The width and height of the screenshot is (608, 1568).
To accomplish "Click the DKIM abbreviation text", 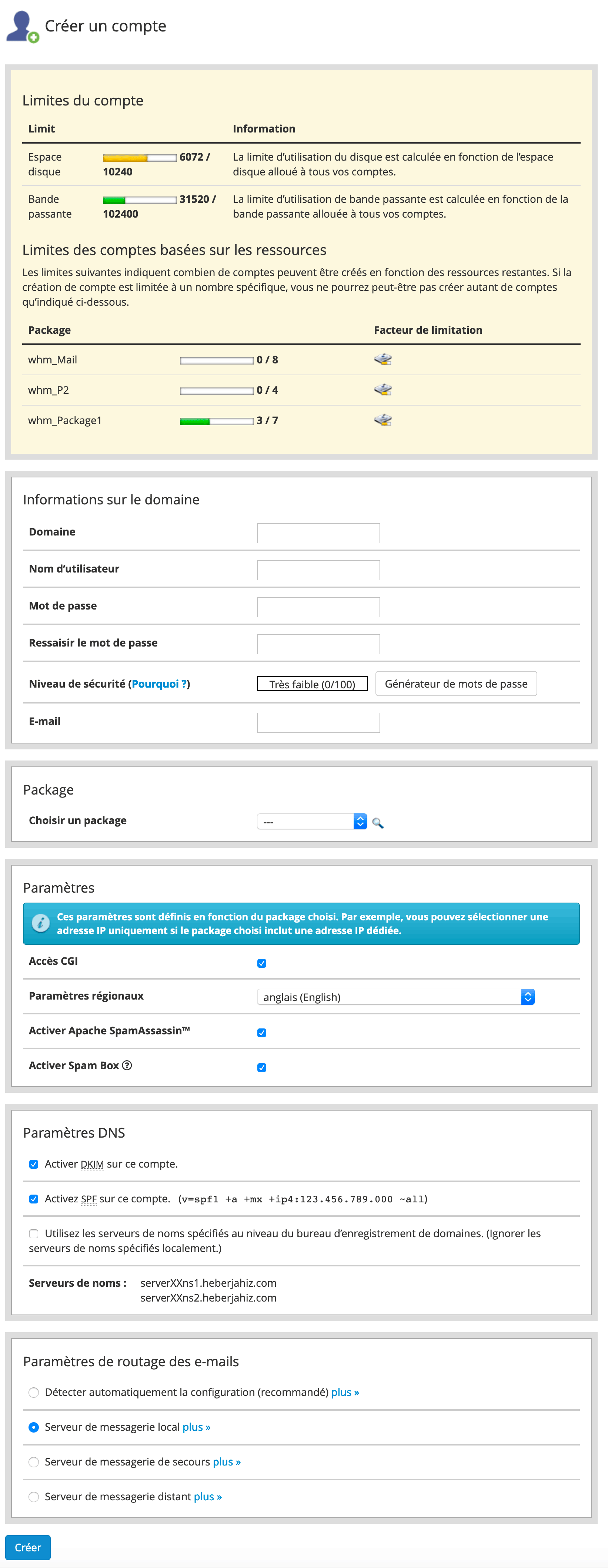I will click(x=92, y=1164).
